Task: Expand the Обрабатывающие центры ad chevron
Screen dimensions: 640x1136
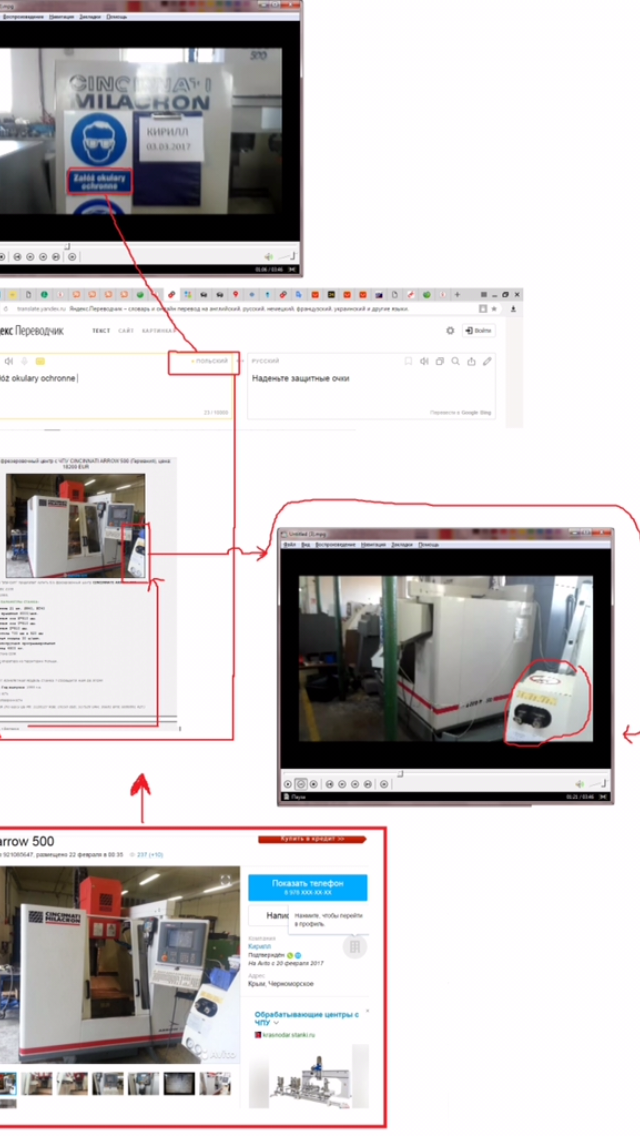Action: (276, 1024)
